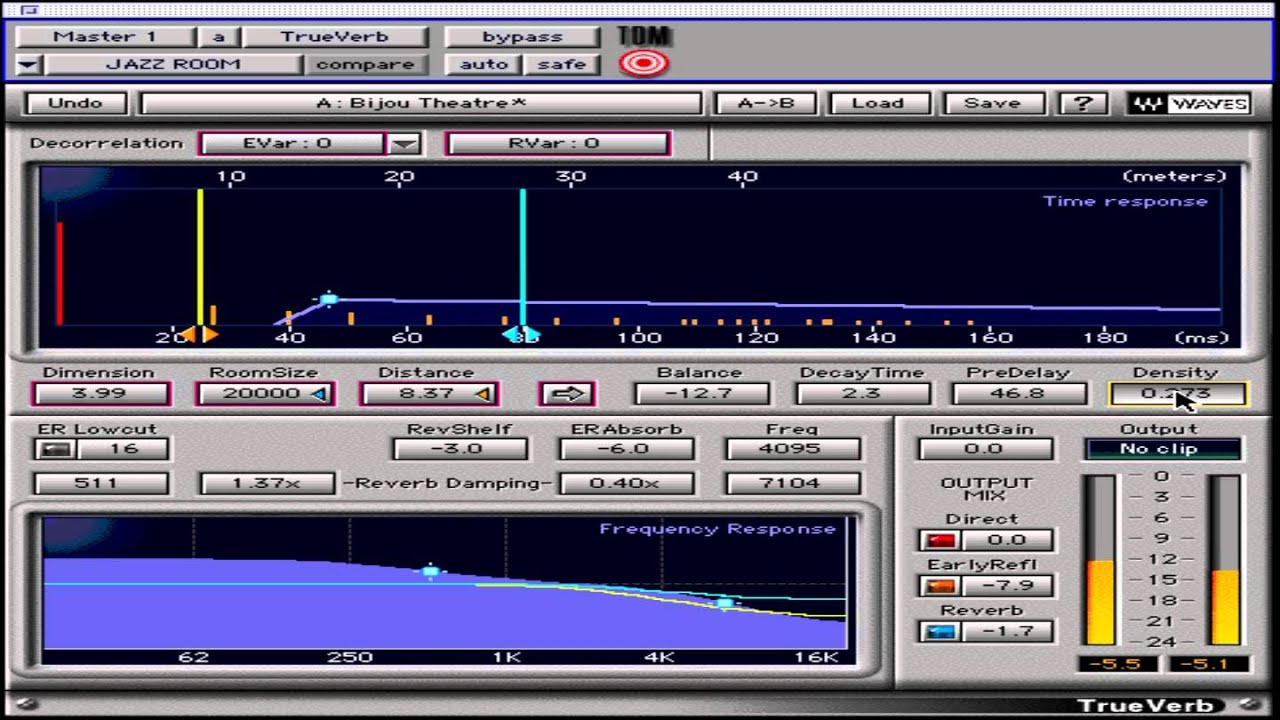Click the orange arrow in Distance field
The width and height of the screenshot is (1280, 720).
(x=482, y=394)
